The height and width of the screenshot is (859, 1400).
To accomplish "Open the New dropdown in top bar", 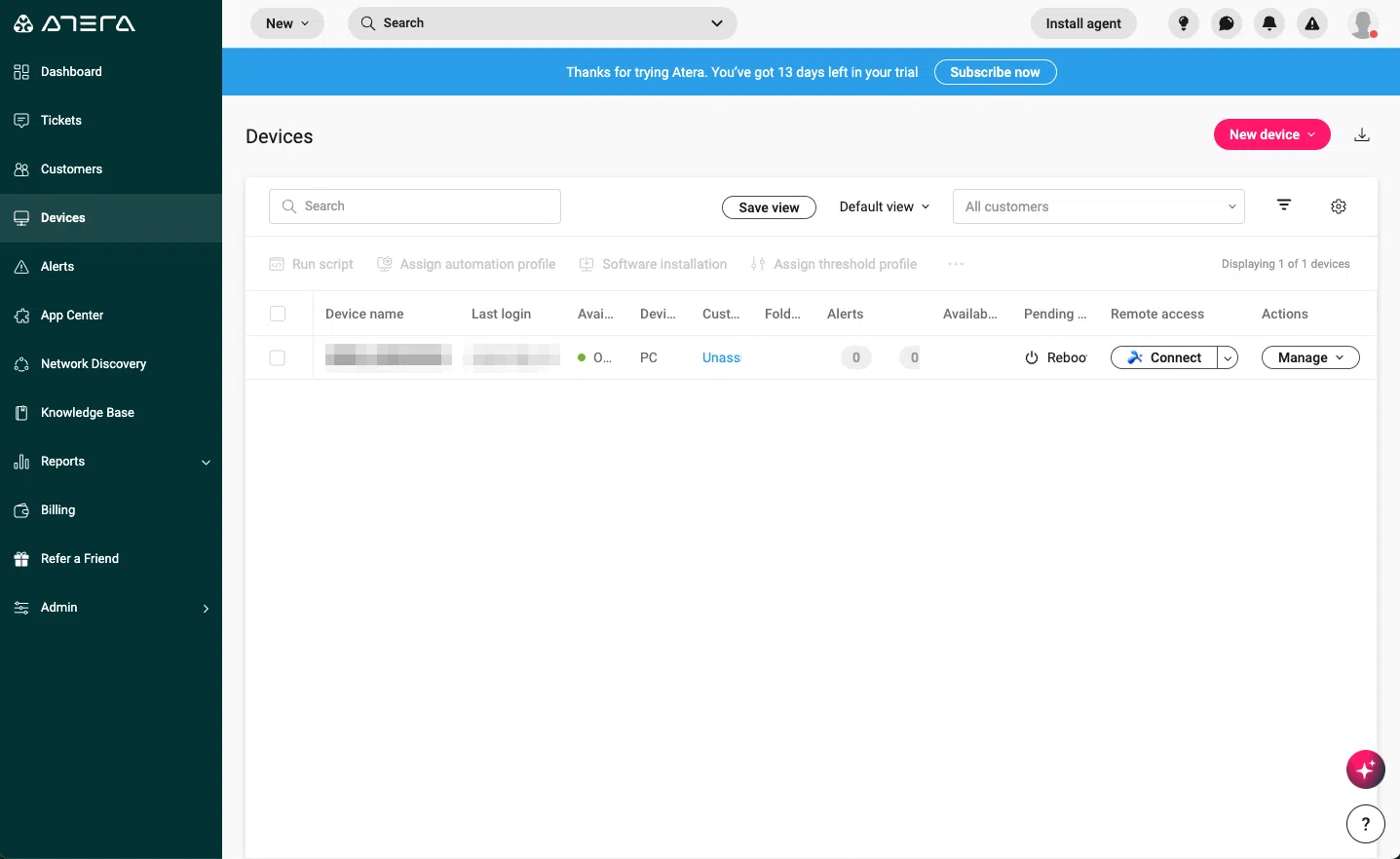I will pyautogui.click(x=287, y=23).
